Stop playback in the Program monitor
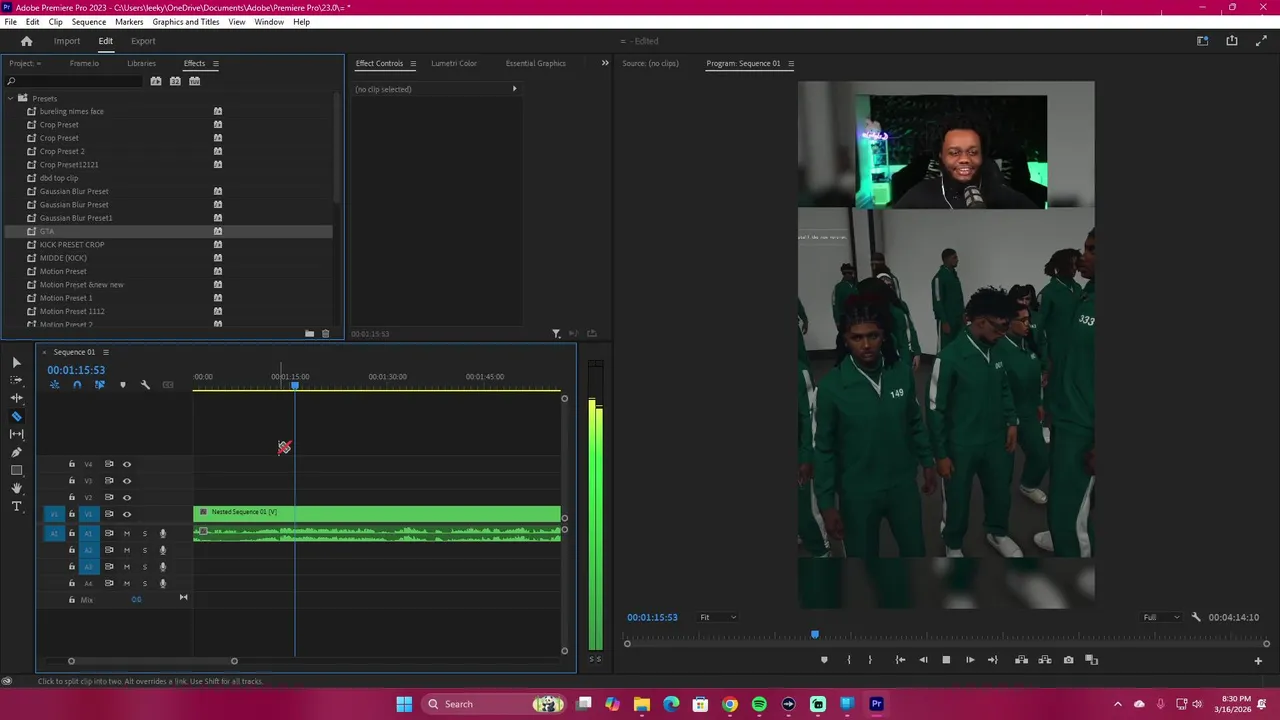This screenshot has width=1280, height=720. [946, 660]
